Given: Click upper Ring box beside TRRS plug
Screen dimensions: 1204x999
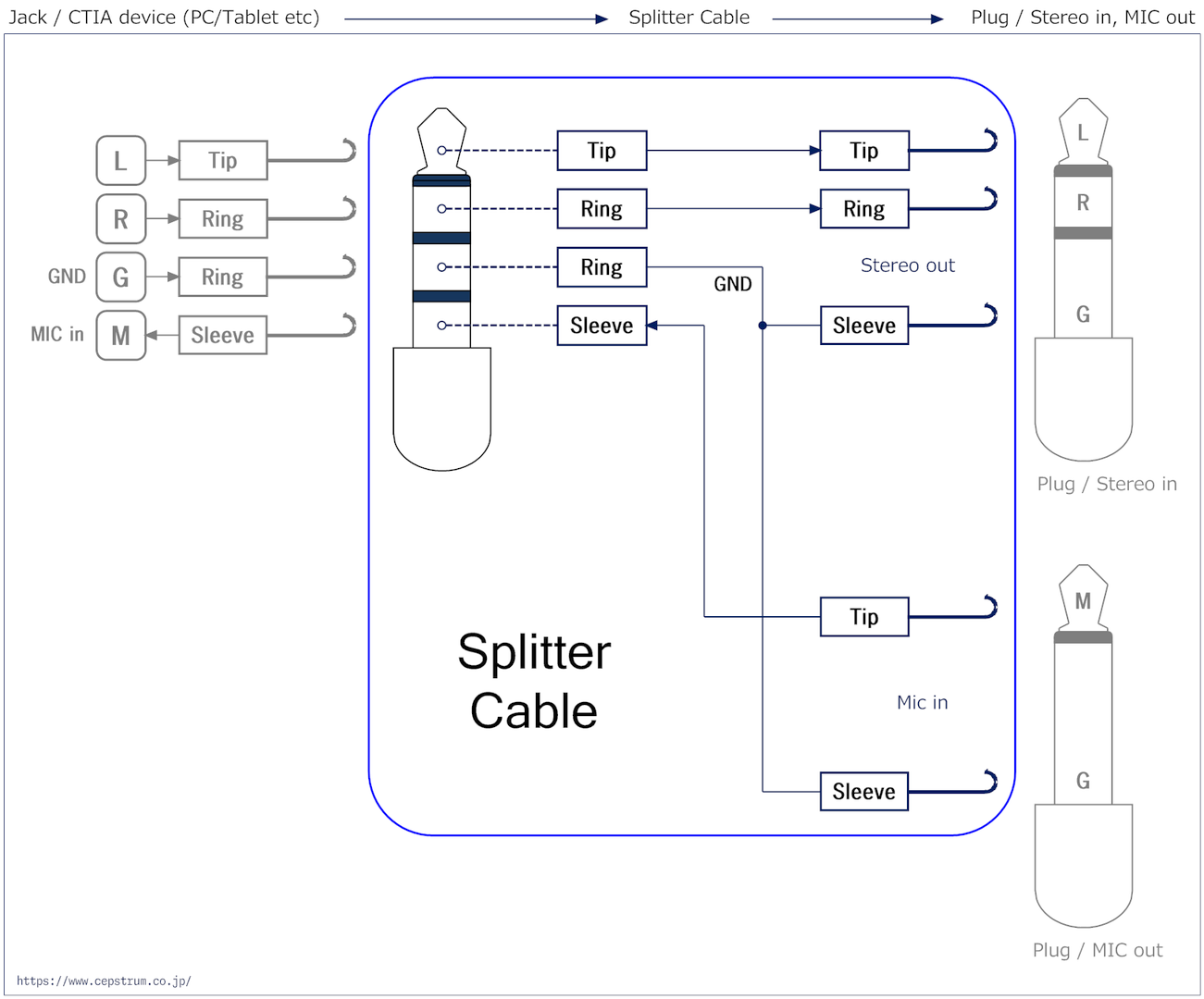Looking at the screenshot, I should point(602,209).
